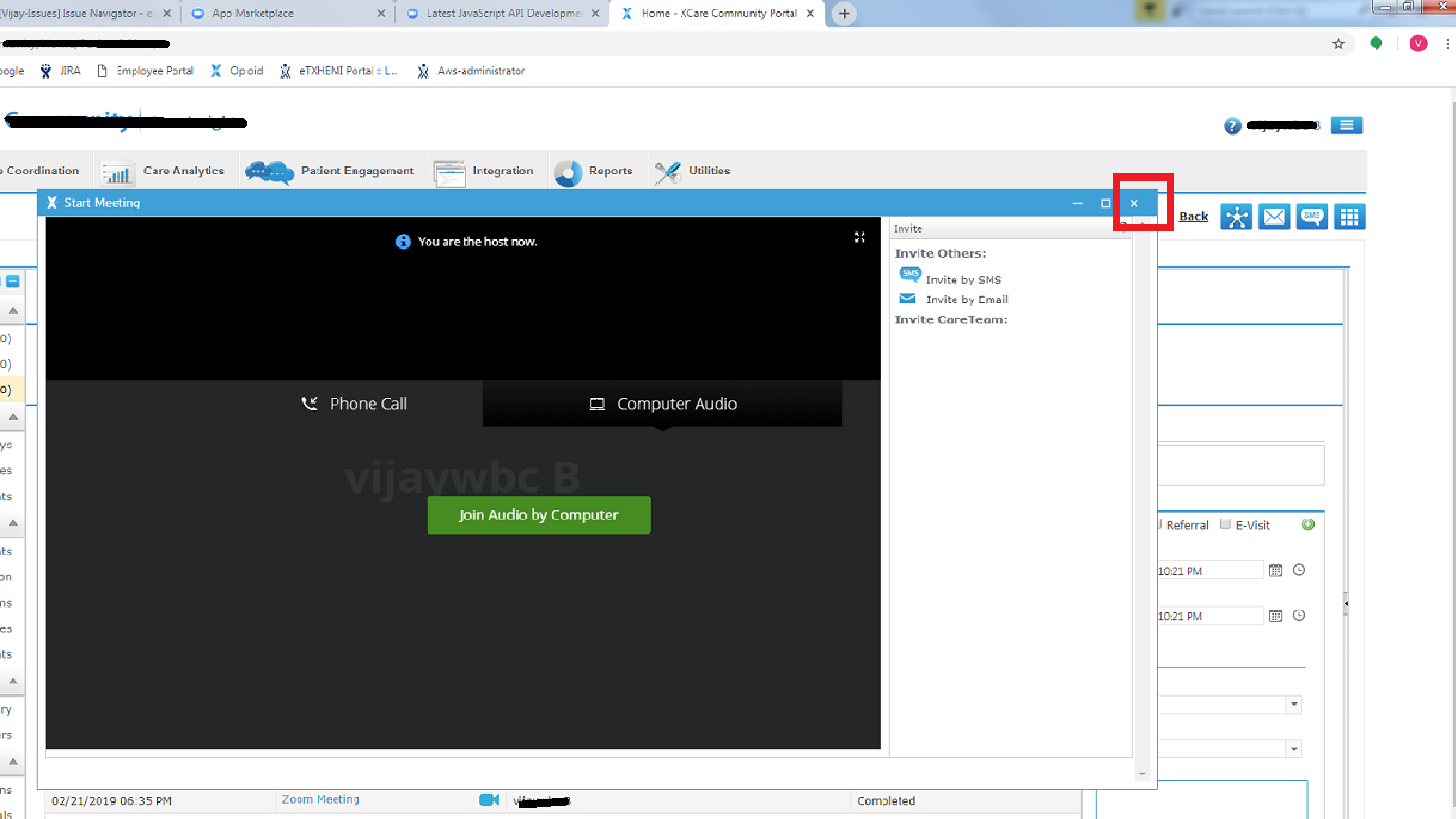This screenshot has width=1456, height=819.
Task: Open the JIRA bookmark
Action: (x=60, y=71)
